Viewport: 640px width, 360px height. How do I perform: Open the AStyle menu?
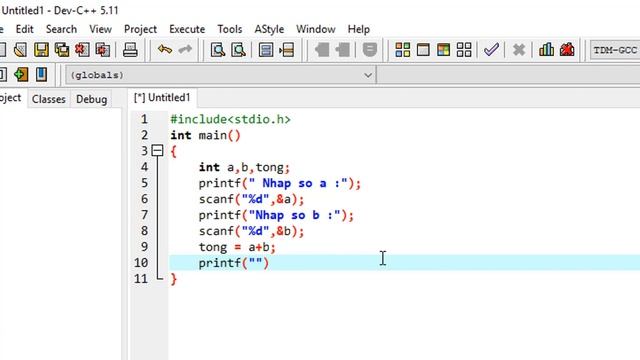click(x=269, y=29)
